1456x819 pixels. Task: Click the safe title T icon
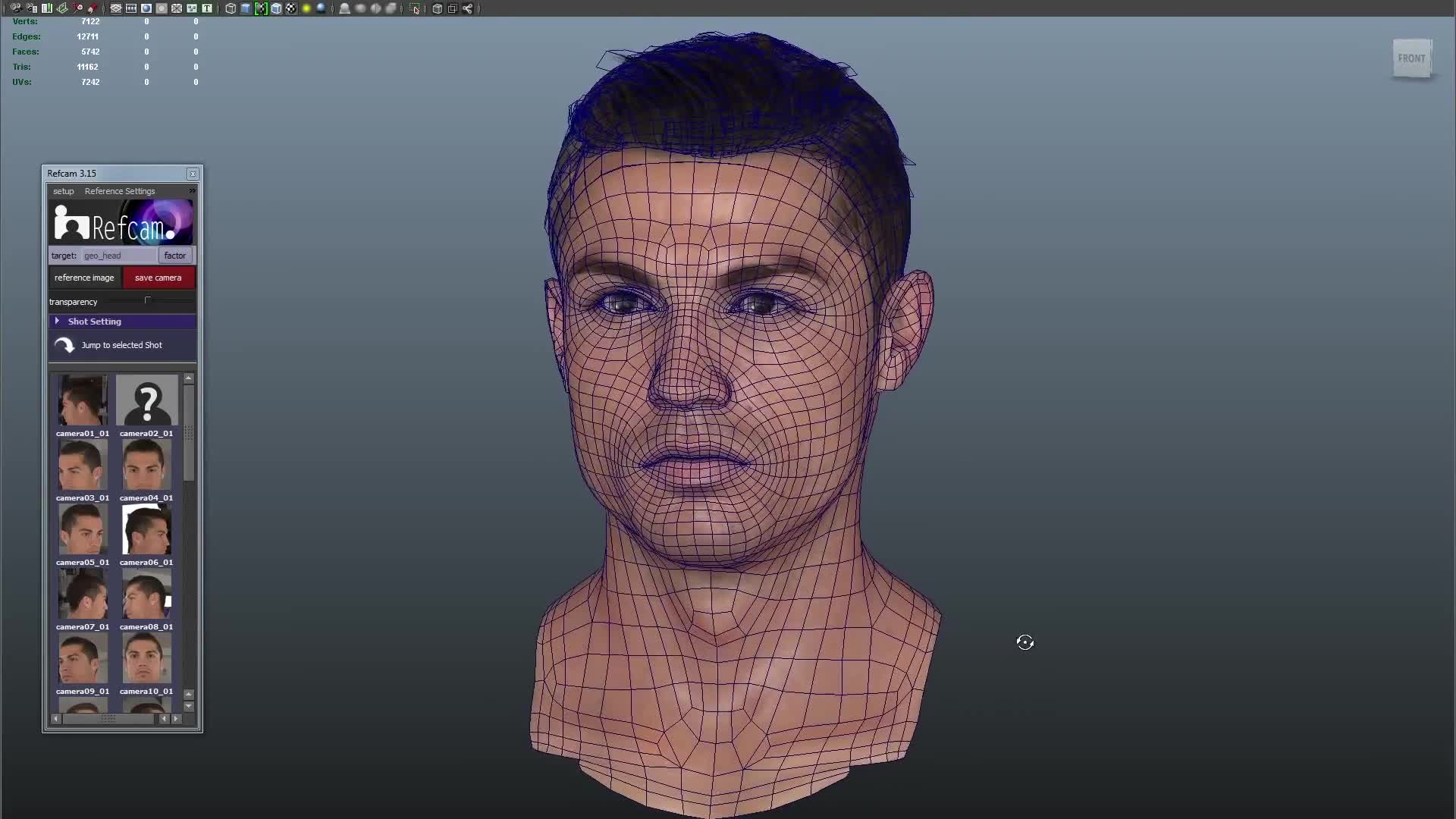207,8
